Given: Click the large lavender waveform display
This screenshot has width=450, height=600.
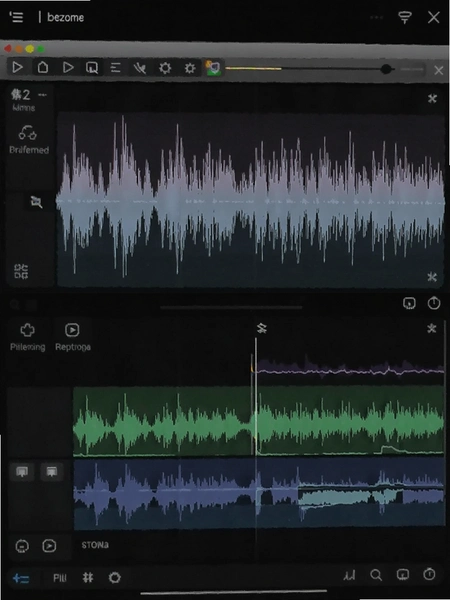Looking at the screenshot, I should [x=251, y=200].
